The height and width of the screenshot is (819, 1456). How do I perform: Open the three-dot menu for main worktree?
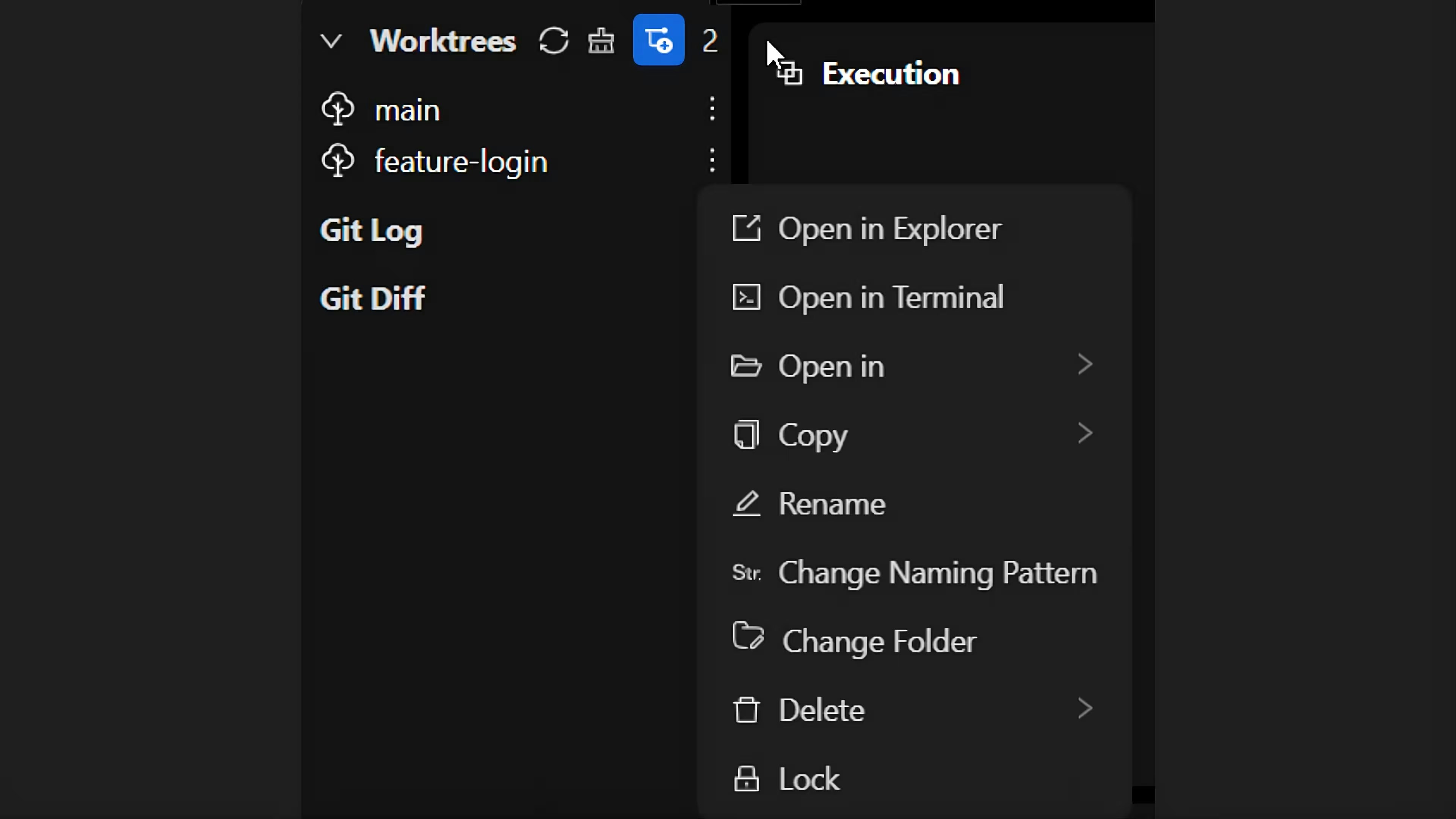[x=712, y=108]
